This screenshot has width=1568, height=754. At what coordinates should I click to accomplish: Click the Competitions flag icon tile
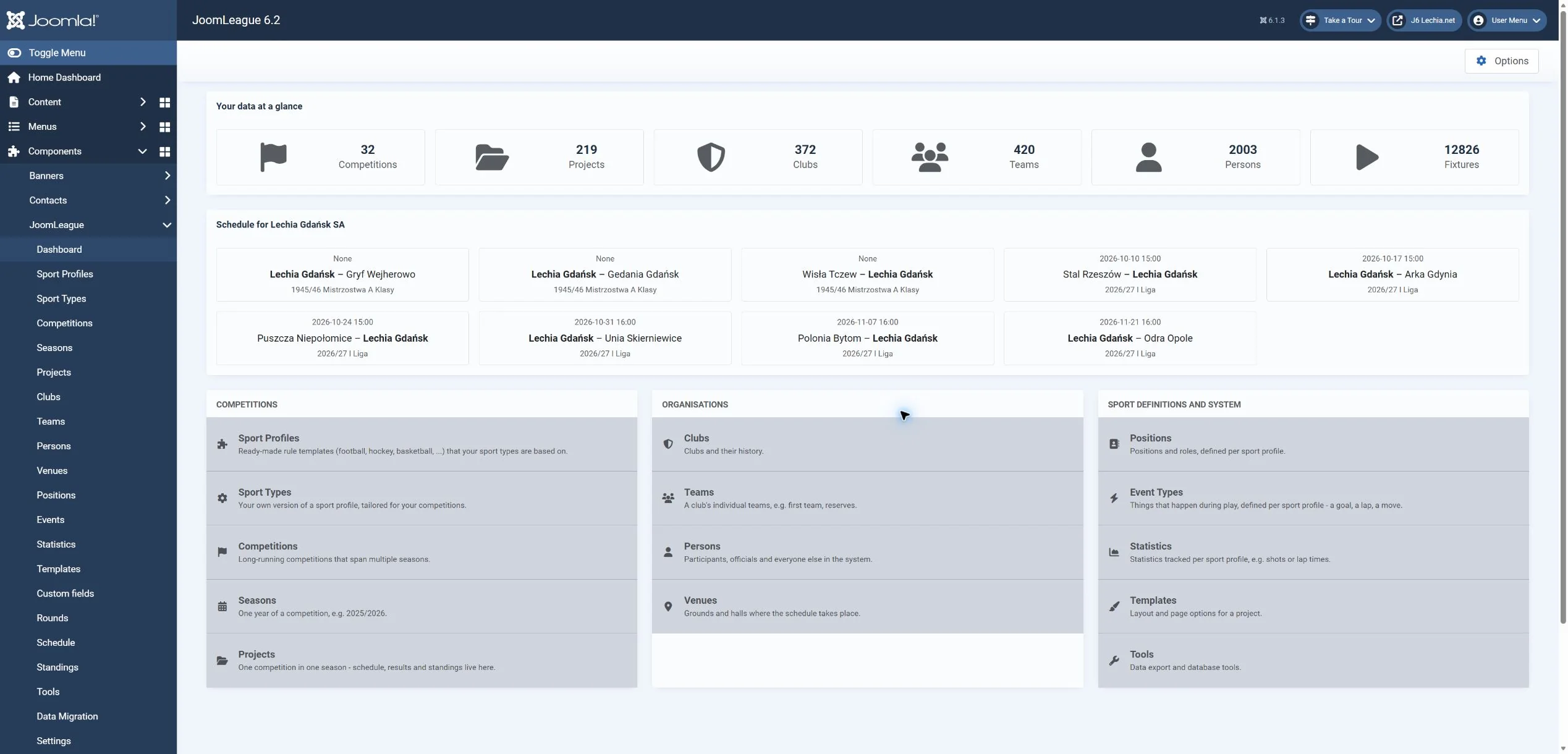click(273, 157)
